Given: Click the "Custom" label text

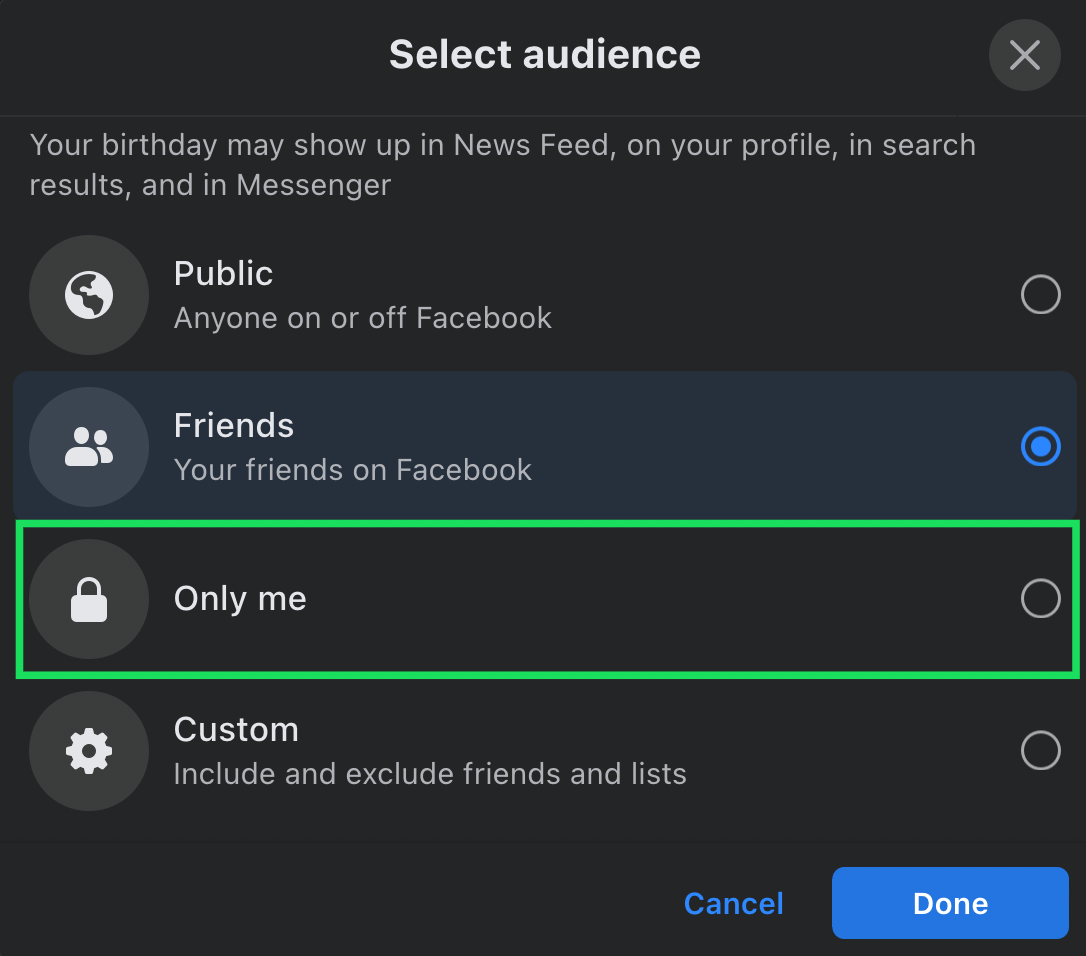Looking at the screenshot, I should [x=236, y=729].
